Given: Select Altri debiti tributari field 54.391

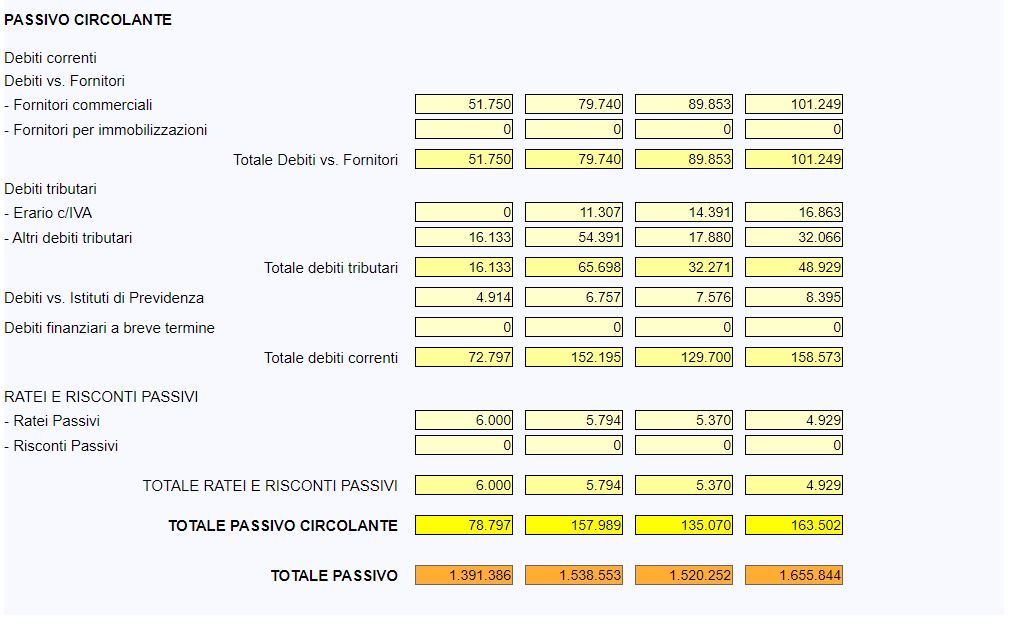Looking at the screenshot, I should (x=574, y=237).
